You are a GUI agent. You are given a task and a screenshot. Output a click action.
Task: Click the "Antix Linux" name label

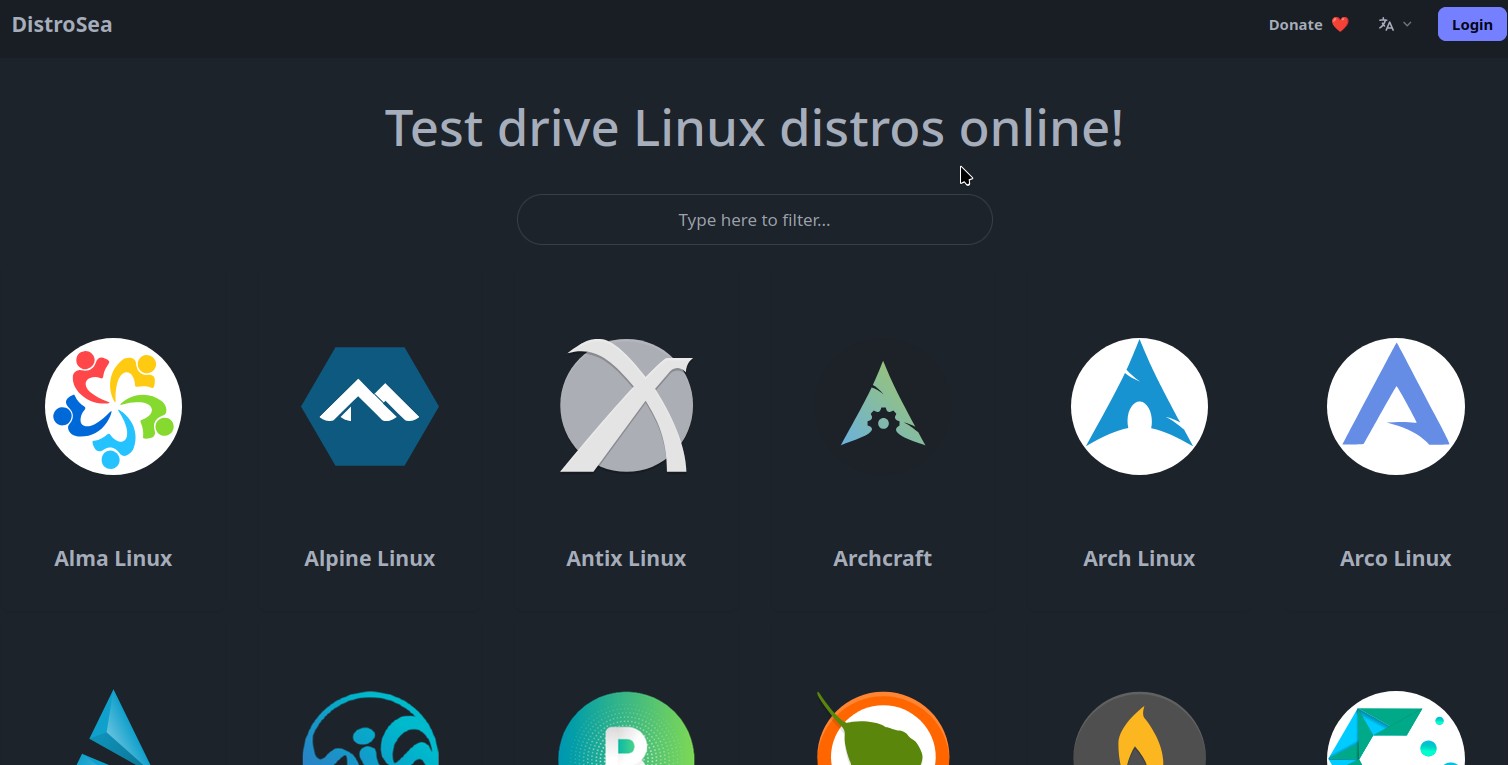626,558
